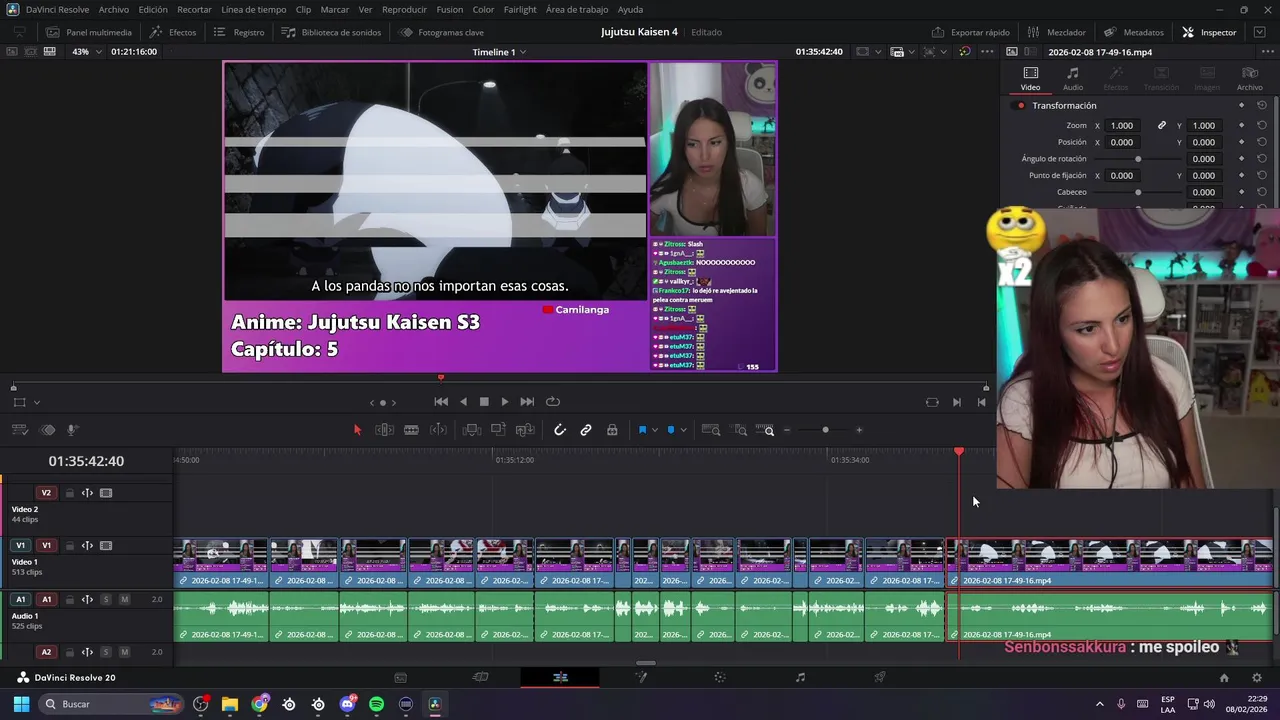Jump to first frame of timeline
The width and height of the screenshot is (1280, 720).
(x=441, y=402)
